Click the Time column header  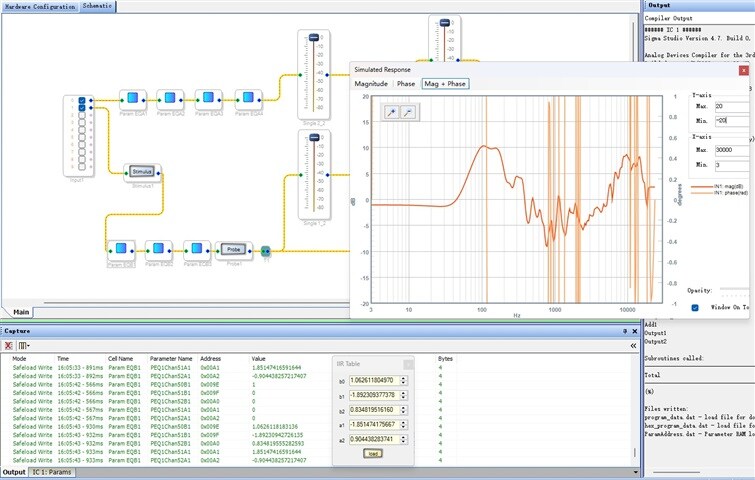[63, 359]
